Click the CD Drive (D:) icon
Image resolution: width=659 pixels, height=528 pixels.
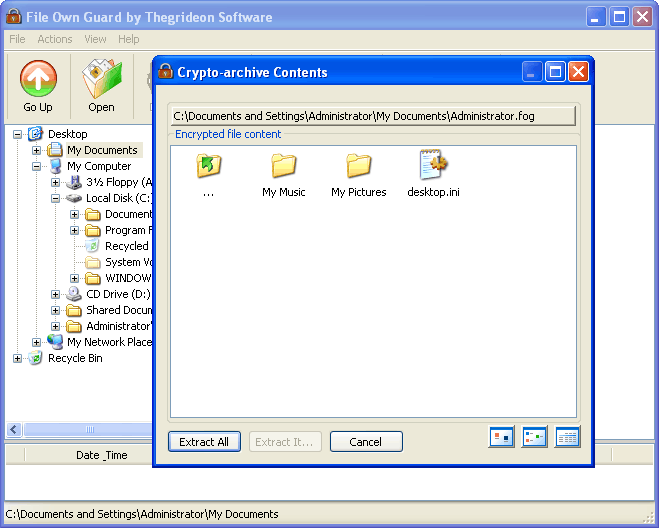point(74,294)
